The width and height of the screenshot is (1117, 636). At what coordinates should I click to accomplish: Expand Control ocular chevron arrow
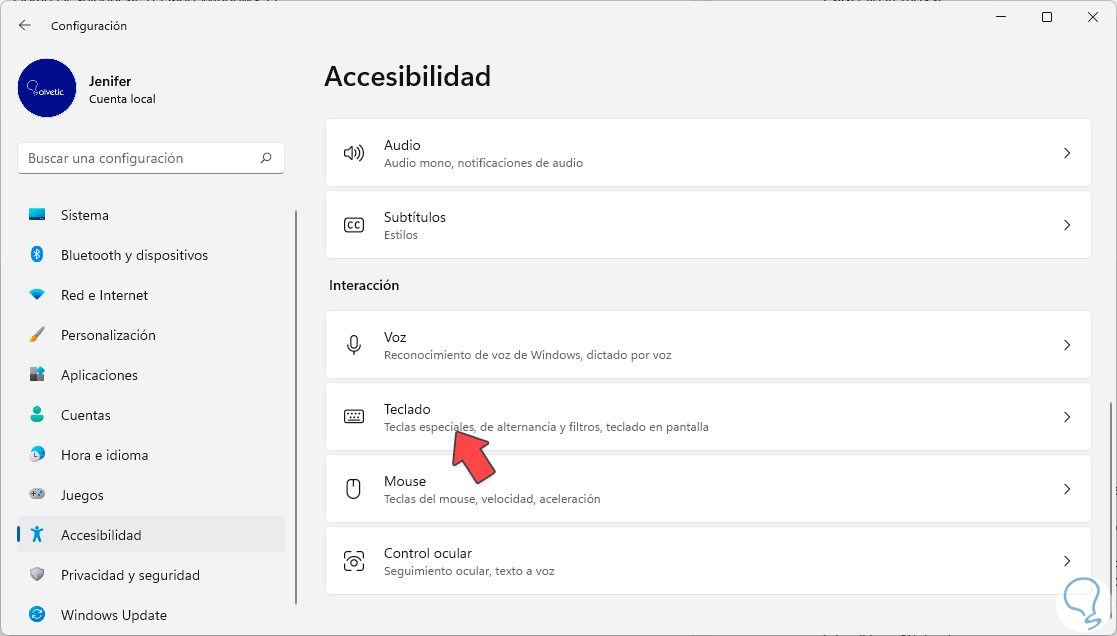pos(1067,561)
